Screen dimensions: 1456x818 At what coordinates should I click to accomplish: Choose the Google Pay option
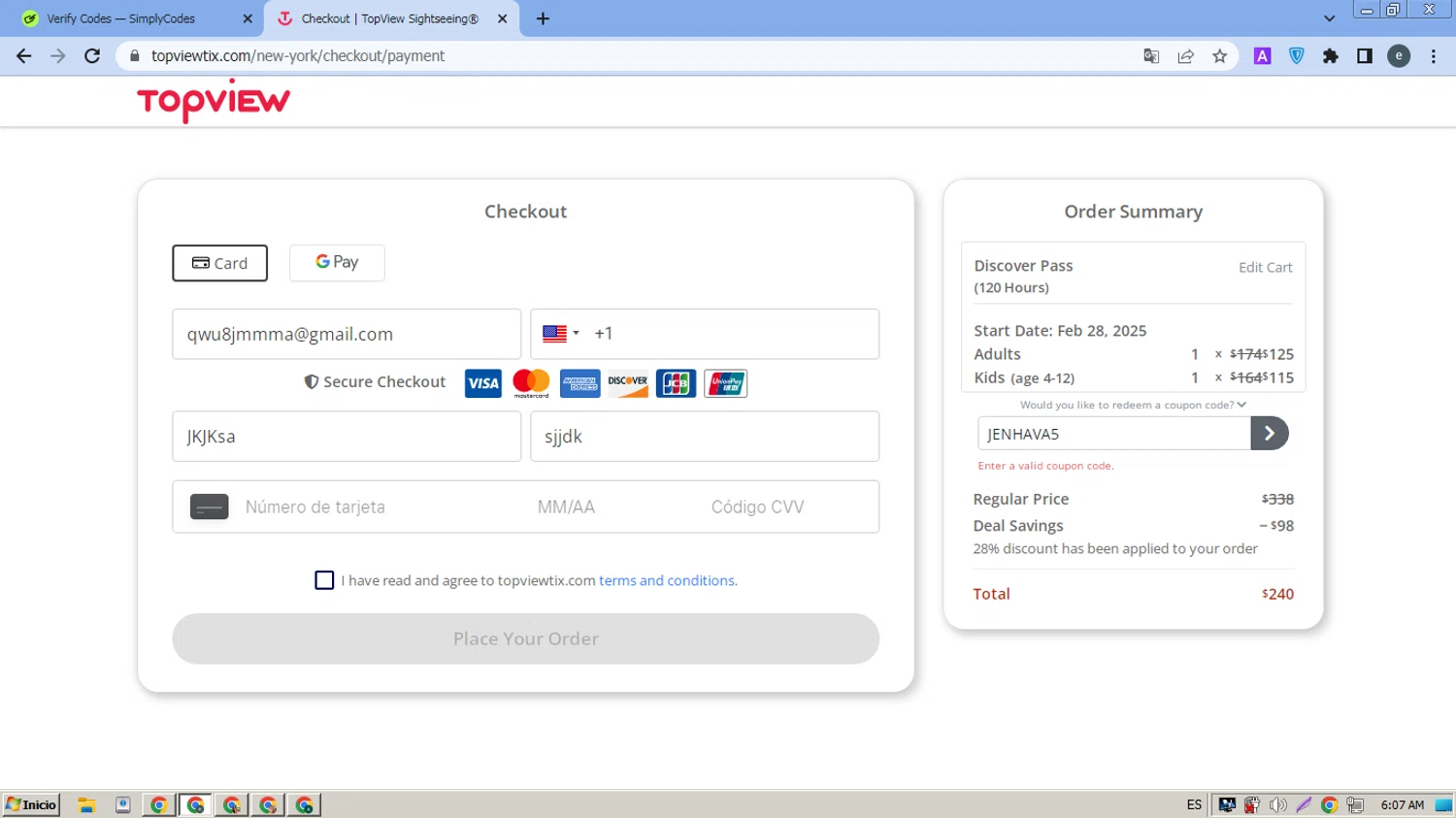(x=337, y=262)
